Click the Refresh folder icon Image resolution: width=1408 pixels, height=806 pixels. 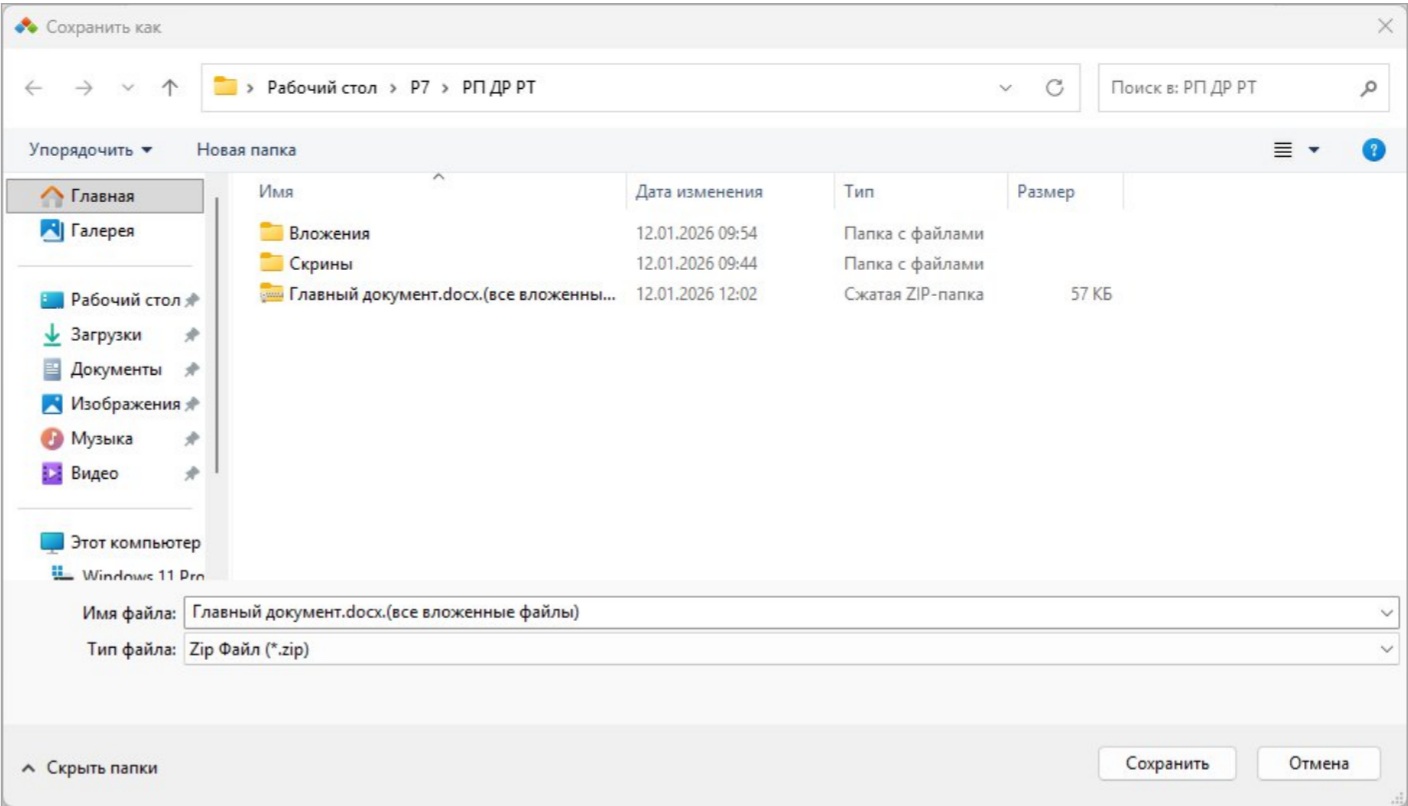tap(1053, 88)
